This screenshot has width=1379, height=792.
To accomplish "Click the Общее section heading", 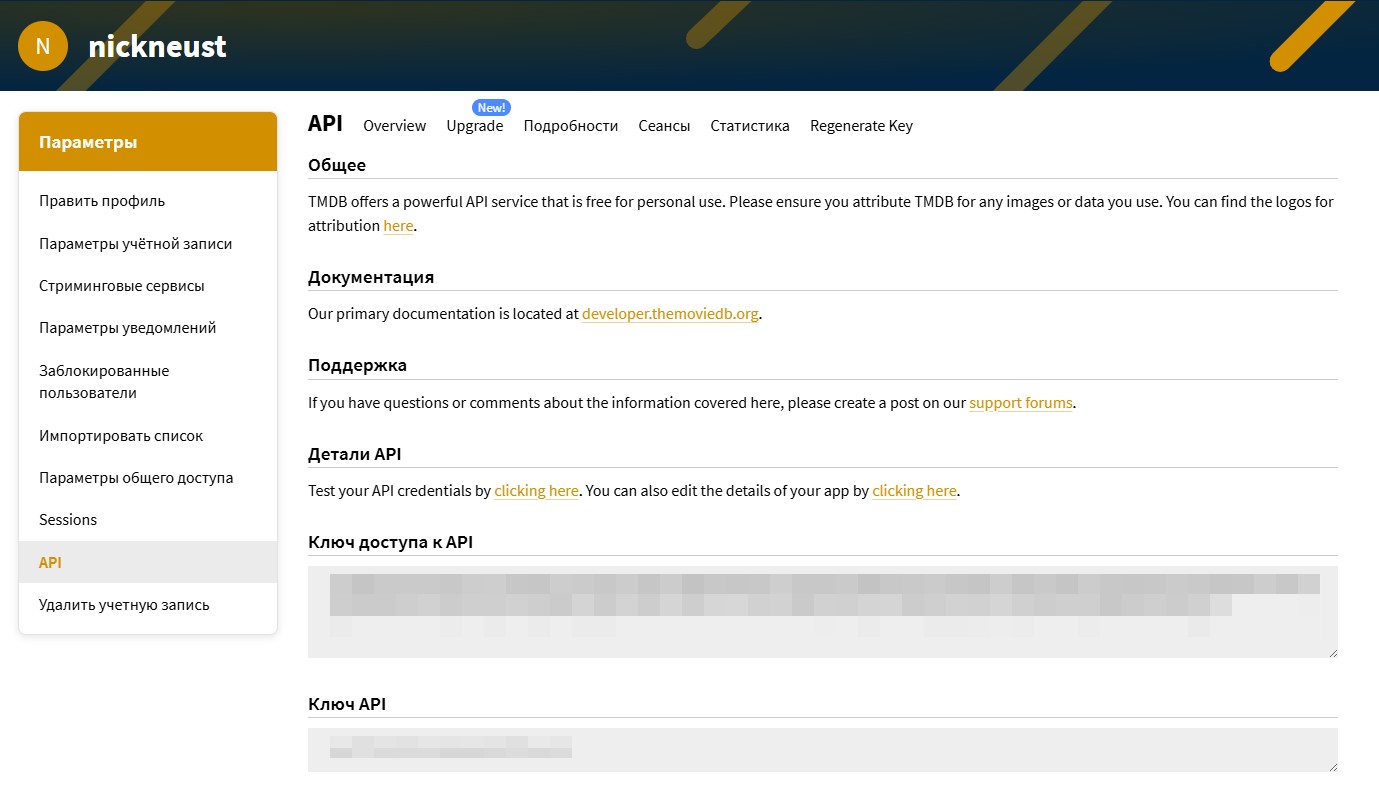I will tap(337, 165).
